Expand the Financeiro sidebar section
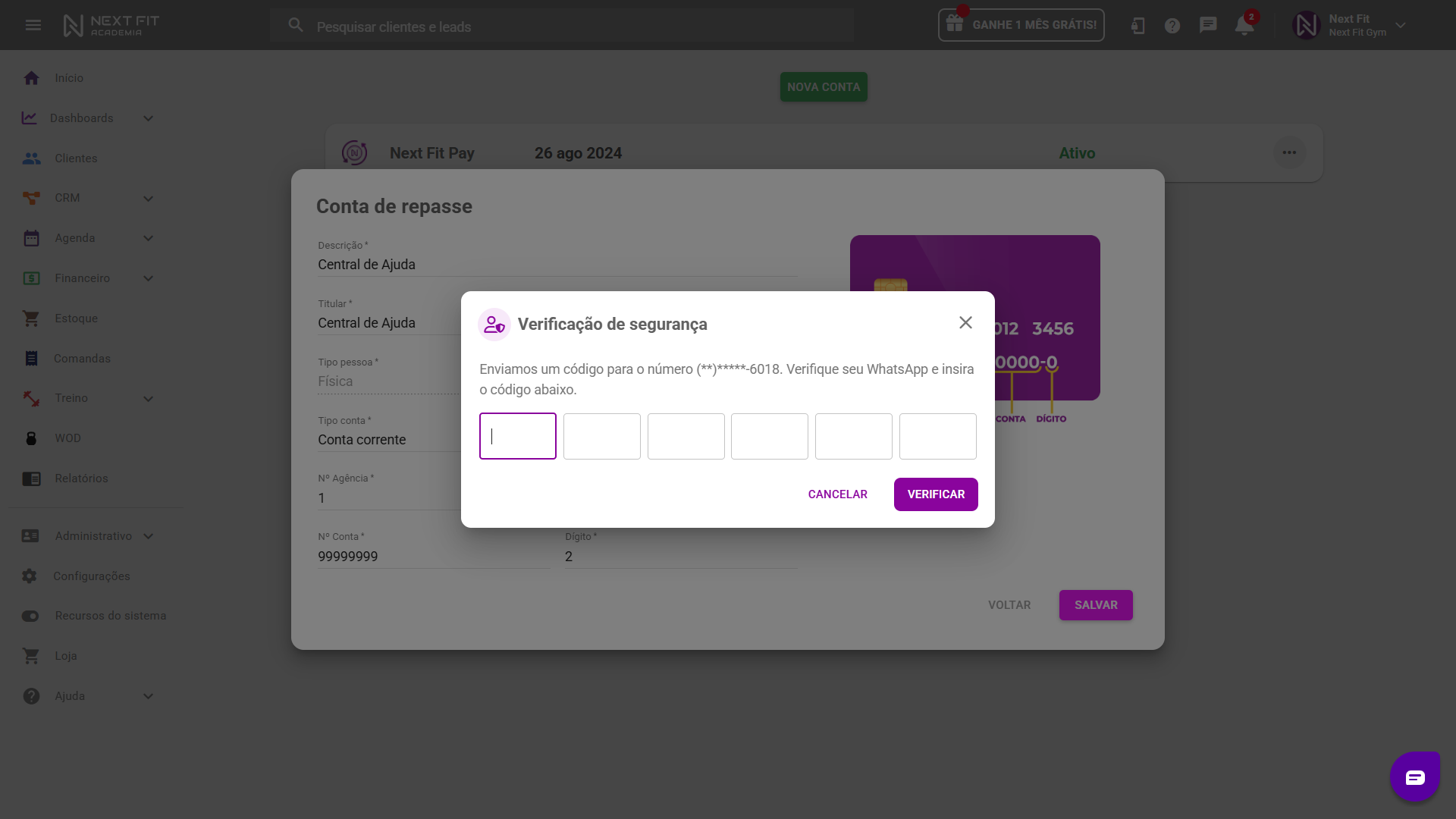The image size is (1456, 819). pos(148,278)
